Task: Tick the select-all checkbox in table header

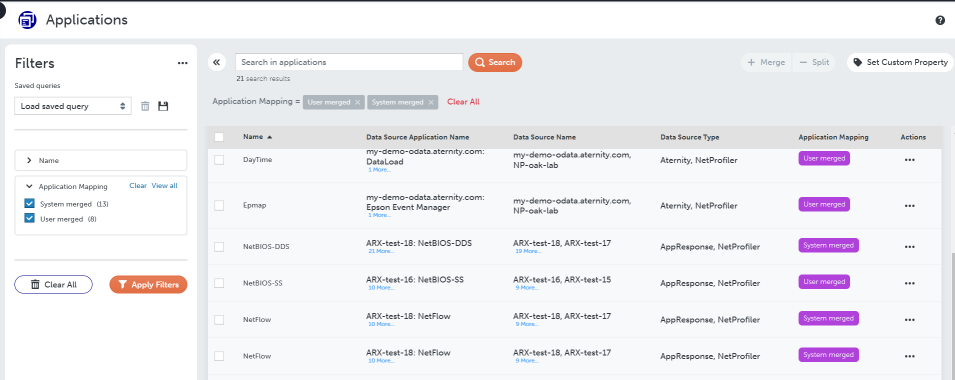Action: (x=219, y=137)
